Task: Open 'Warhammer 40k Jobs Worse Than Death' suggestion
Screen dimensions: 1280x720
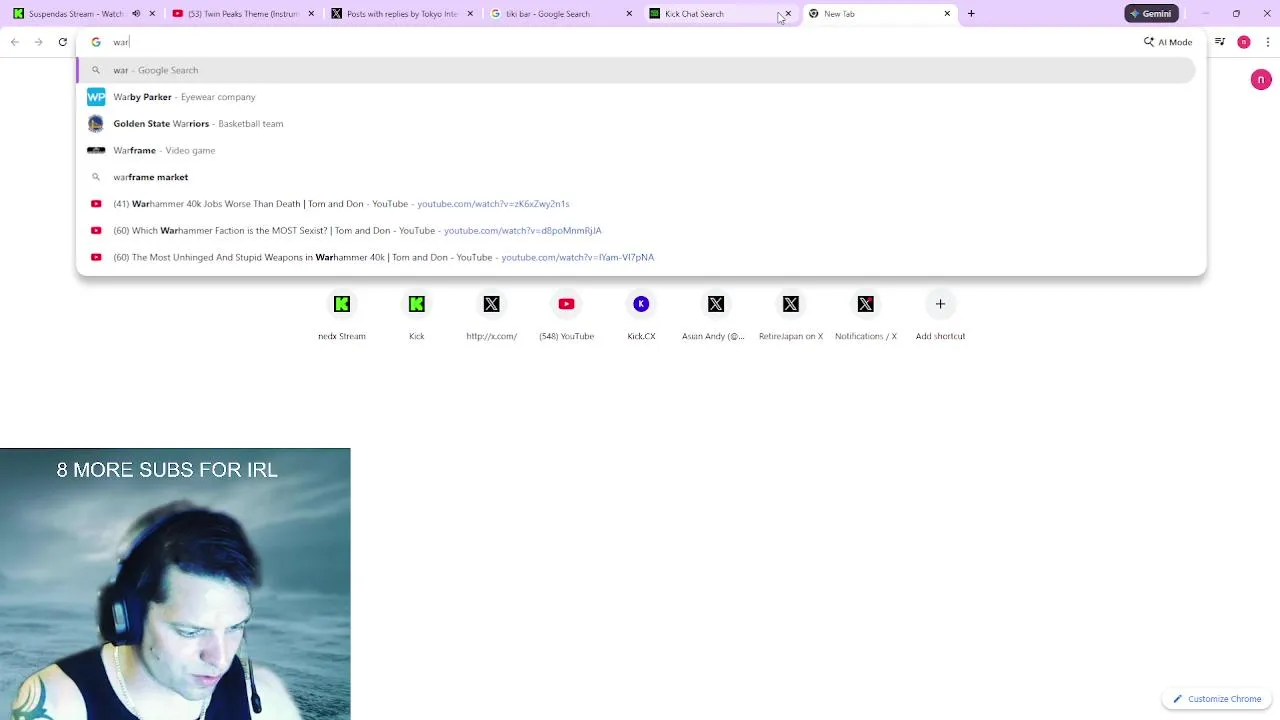Action: pyautogui.click(x=636, y=204)
